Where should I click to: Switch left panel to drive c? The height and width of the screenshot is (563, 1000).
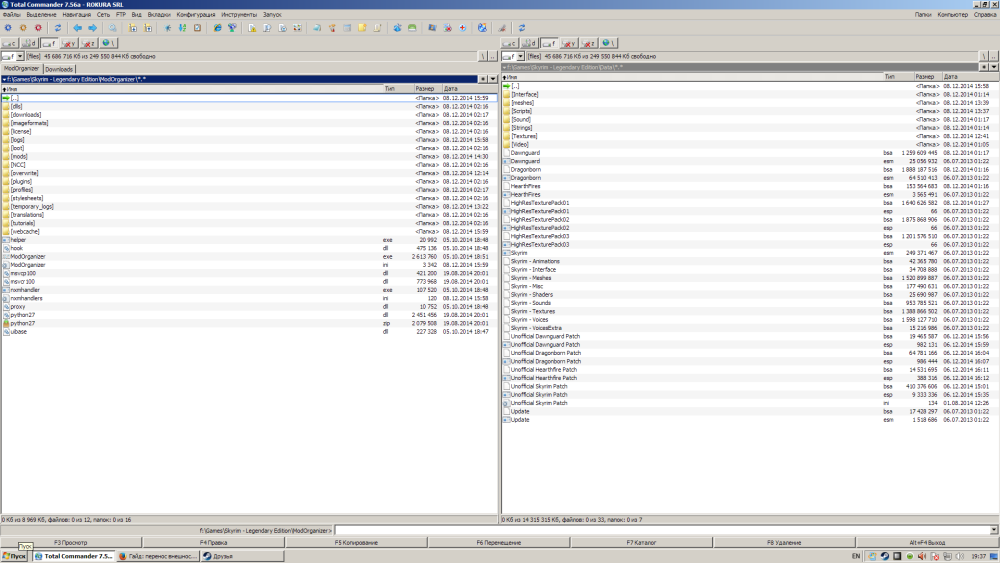pyautogui.click(x=10, y=43)
